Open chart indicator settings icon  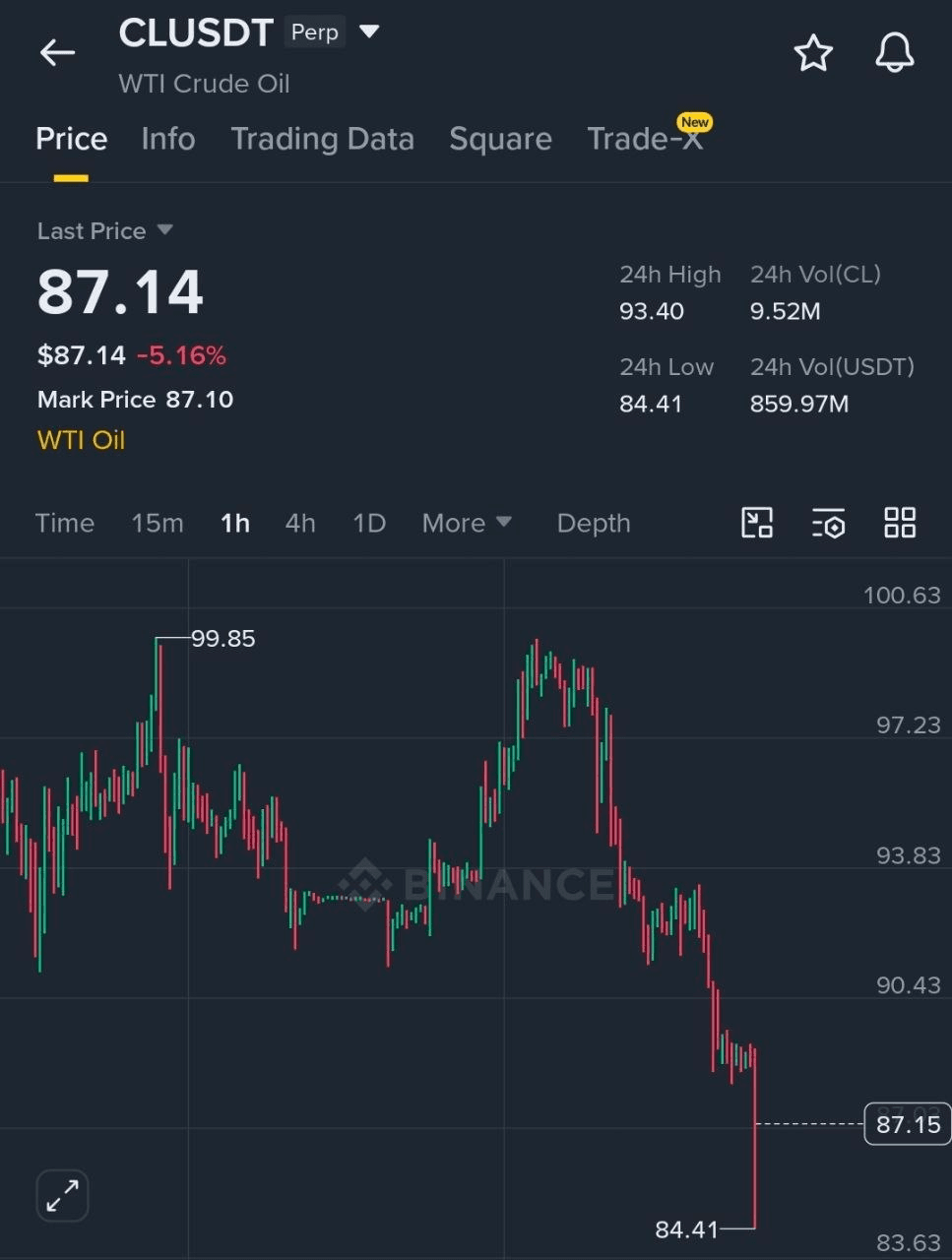tap(828, 523)
